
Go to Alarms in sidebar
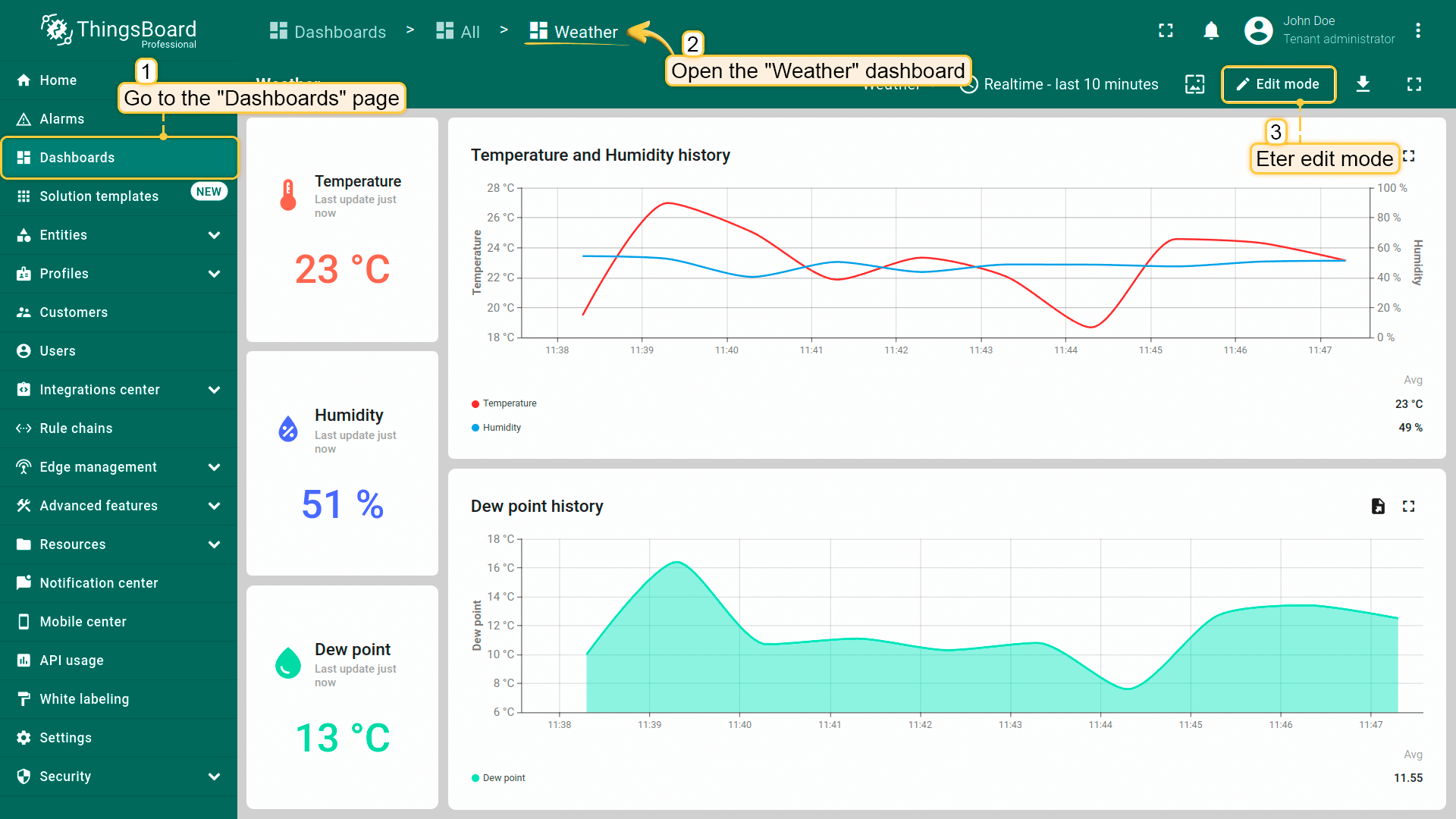click(61, 119)
